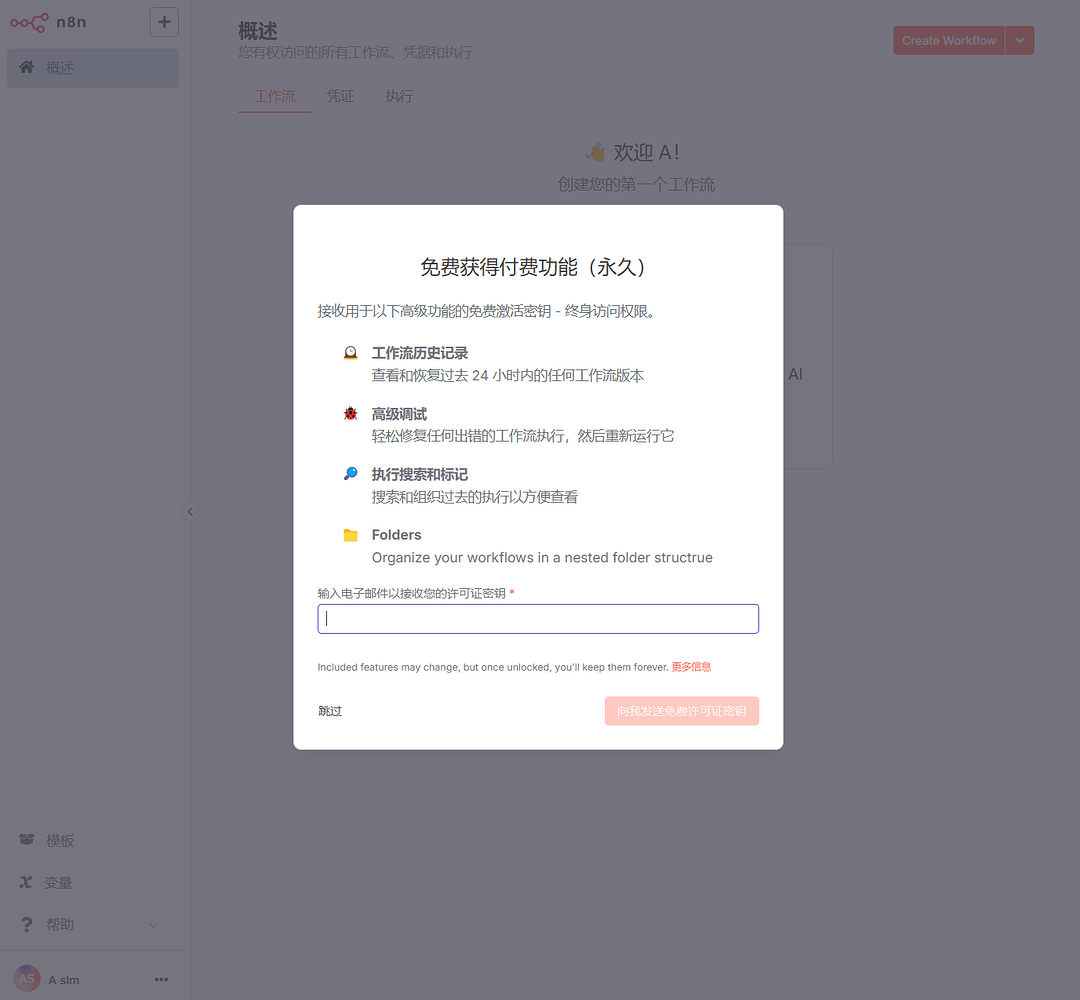
Task: Click the Create Workflow button
Action: point(948,40)
